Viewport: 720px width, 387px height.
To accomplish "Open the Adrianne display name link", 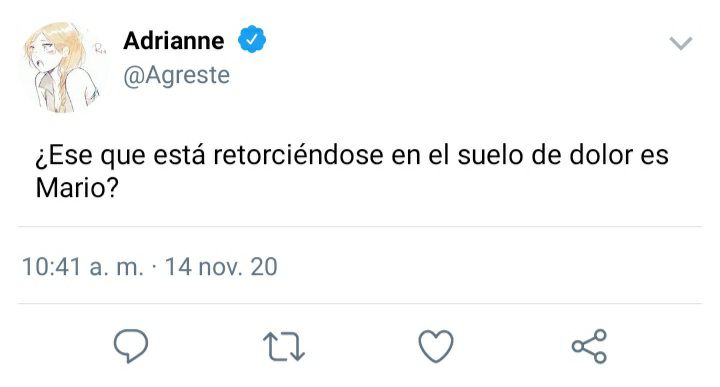I will click(174, 40).
